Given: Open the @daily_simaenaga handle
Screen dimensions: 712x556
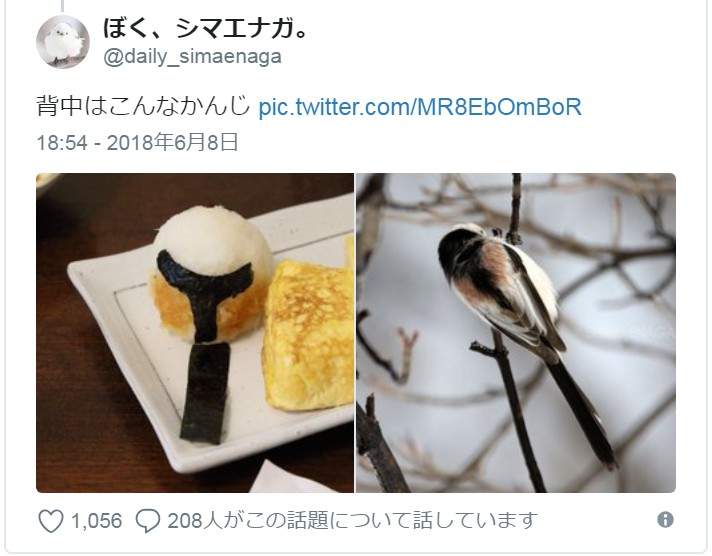Looking at the screenshot, I should pos(193,57).
